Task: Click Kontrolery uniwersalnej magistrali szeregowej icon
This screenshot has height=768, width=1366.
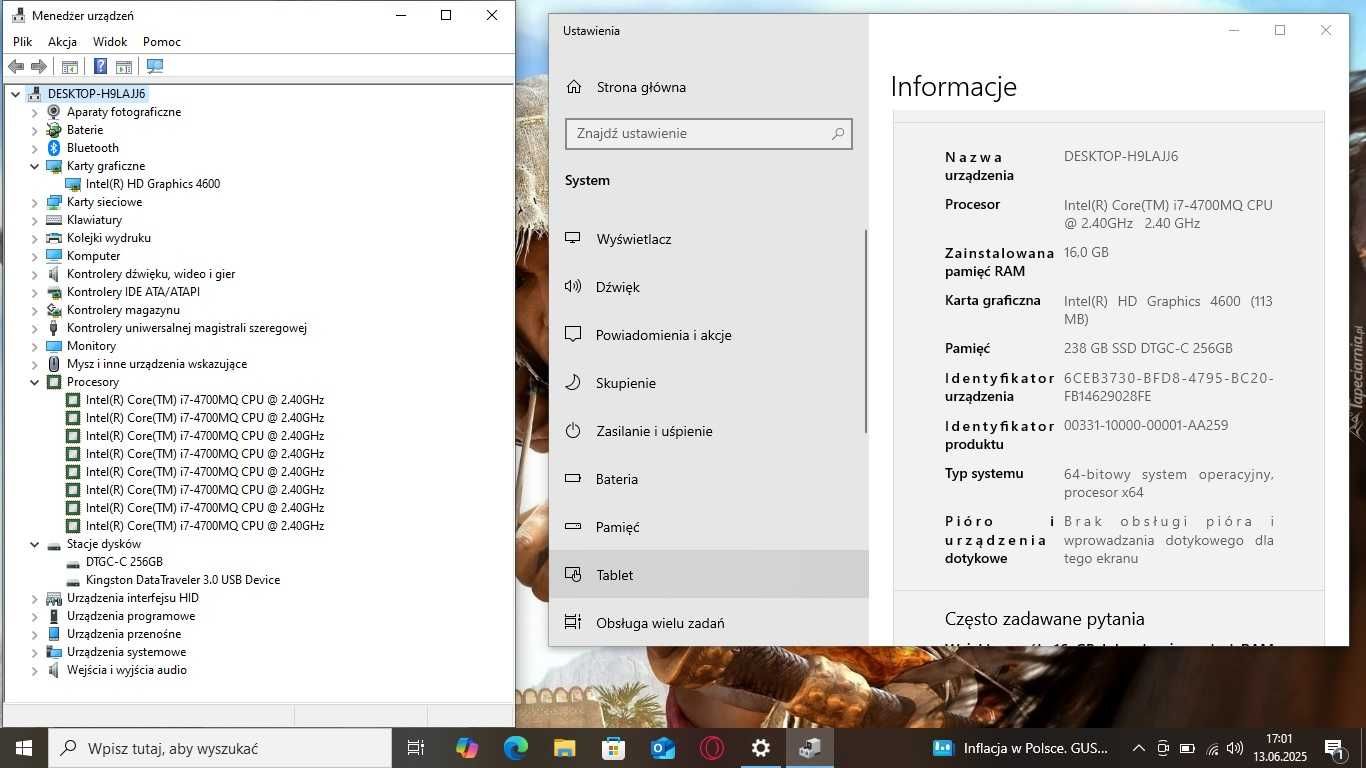Action: pos(54,328)
